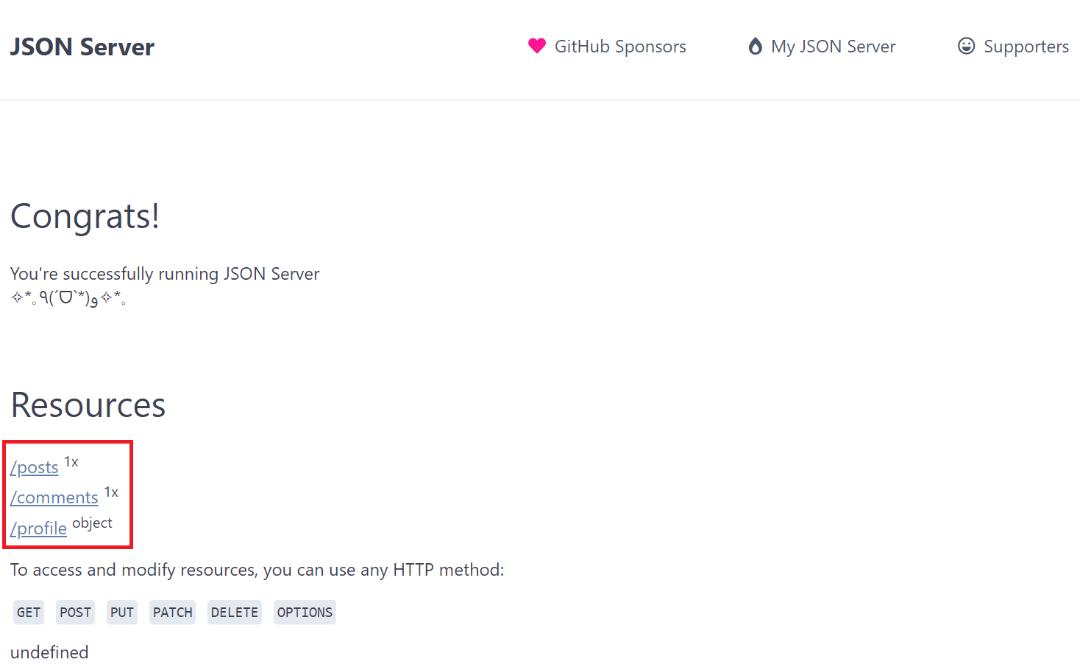The image size is (1080, 665).
Task: Click the PATCH method badge
Action: (x=172, y=612)
